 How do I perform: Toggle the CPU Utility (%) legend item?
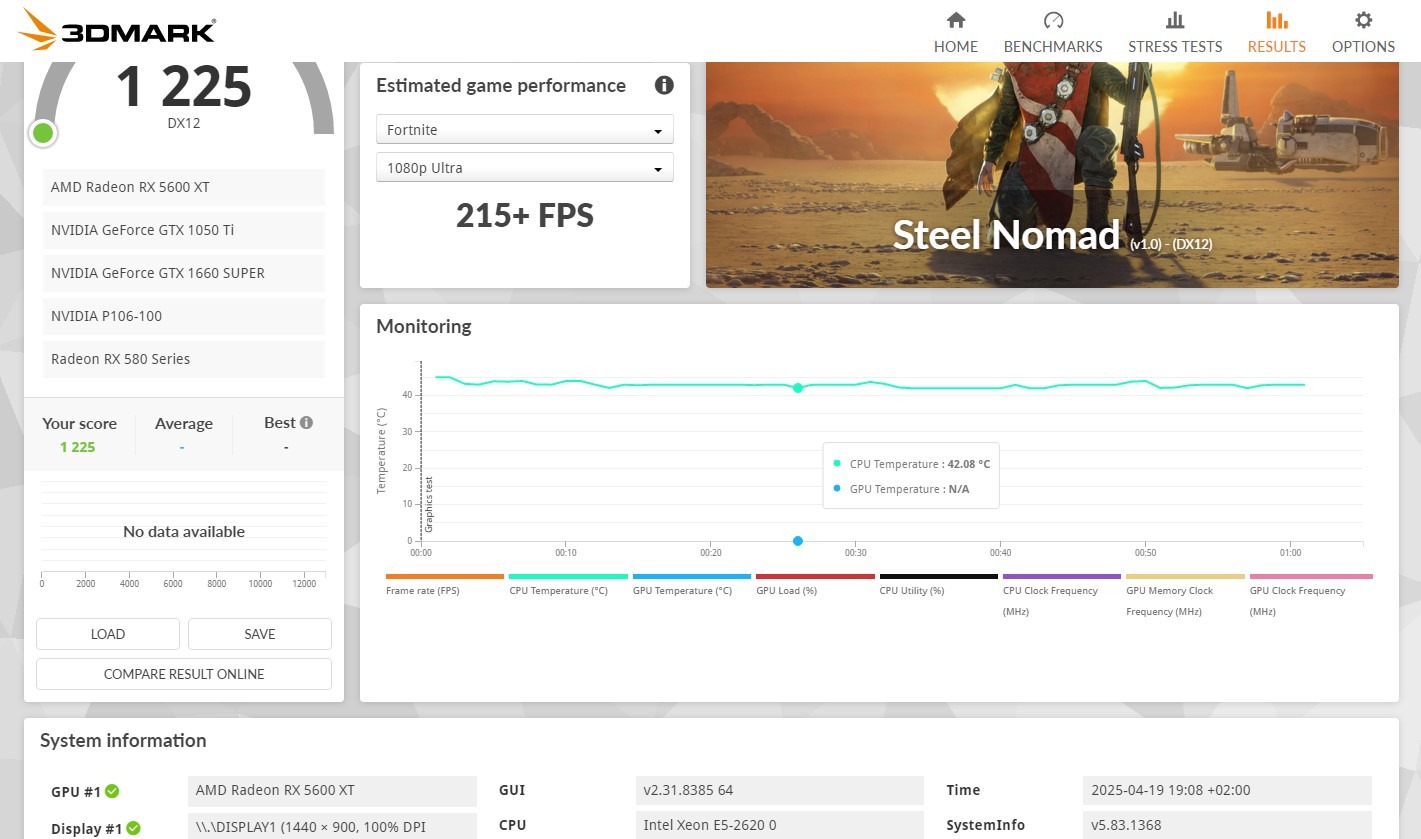pos(939,585)
